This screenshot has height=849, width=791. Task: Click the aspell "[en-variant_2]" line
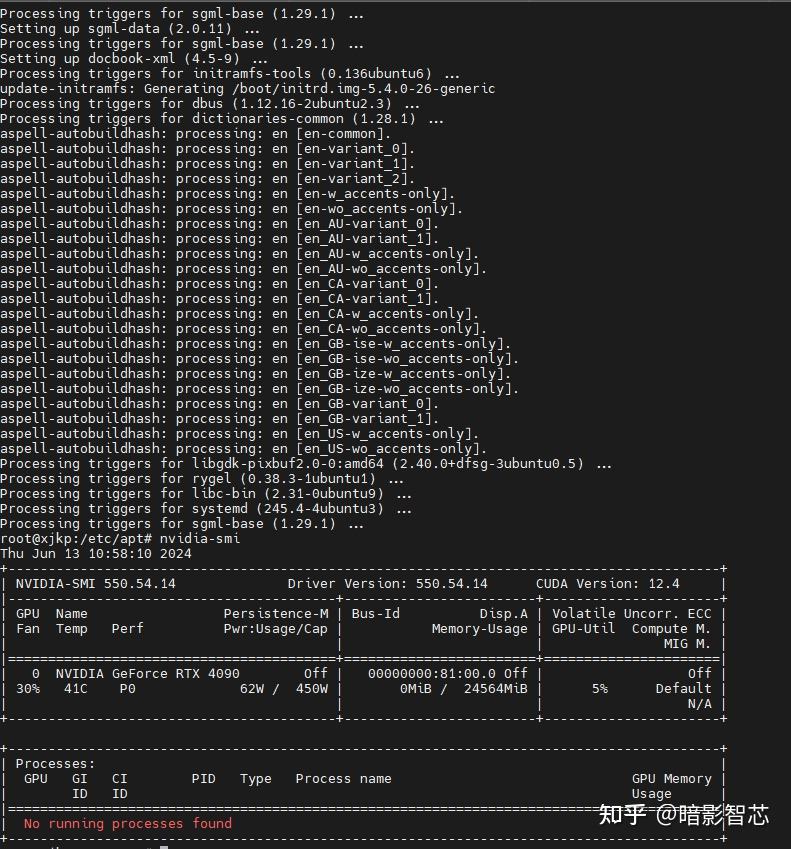coord(208,179)
